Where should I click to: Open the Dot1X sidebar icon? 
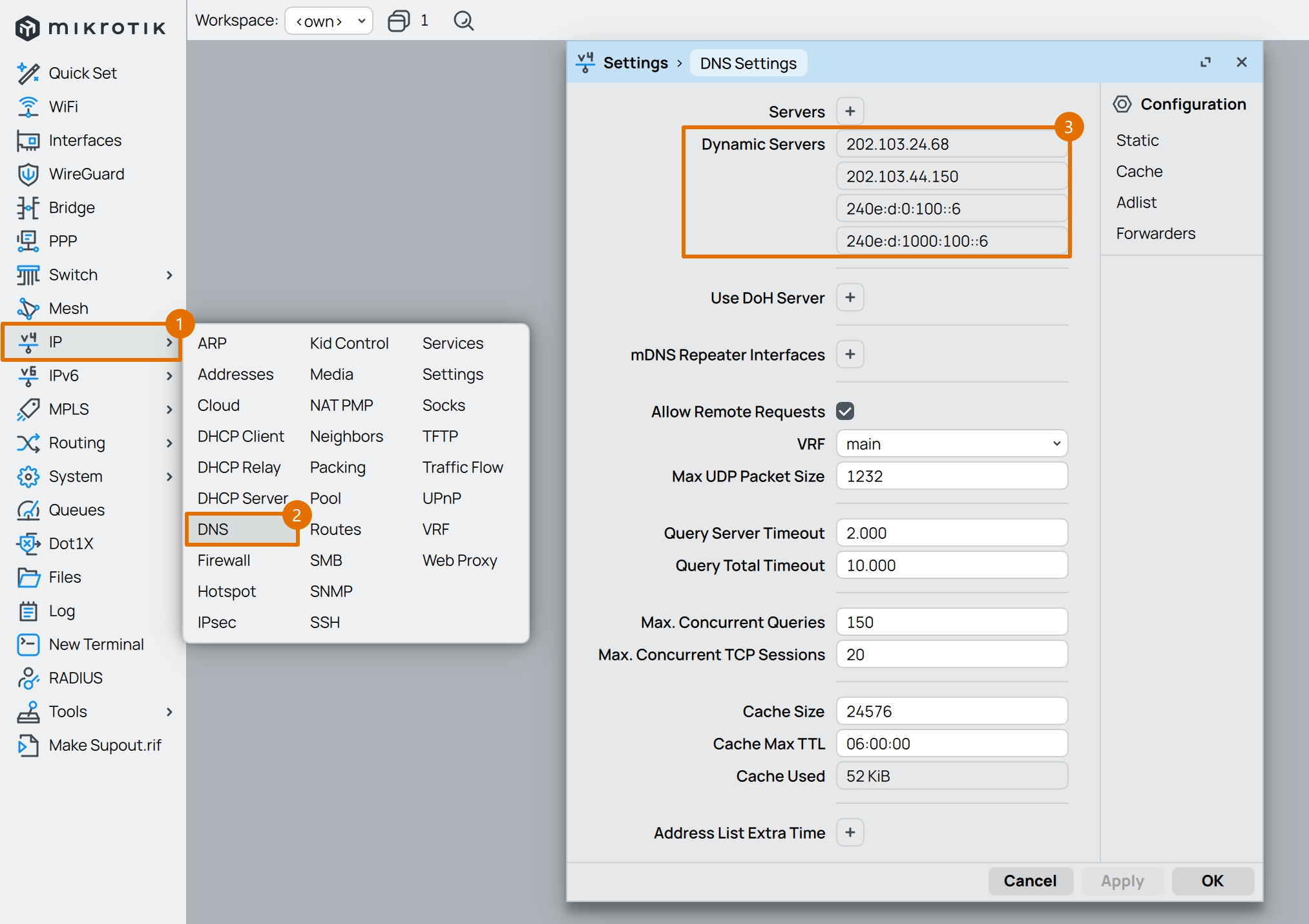click(x=28, y=543)
